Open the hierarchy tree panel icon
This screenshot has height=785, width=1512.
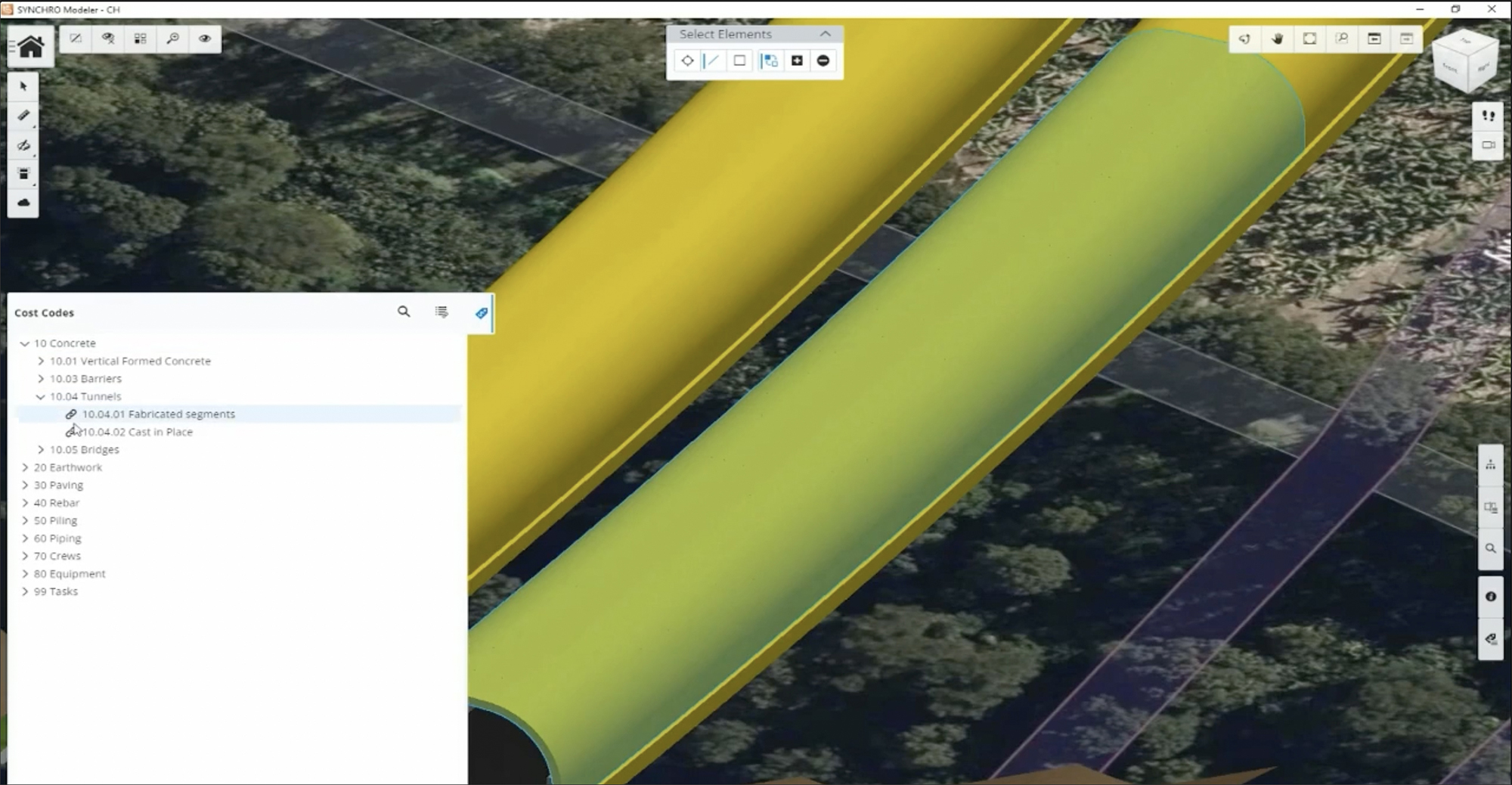click(1491, 465)
